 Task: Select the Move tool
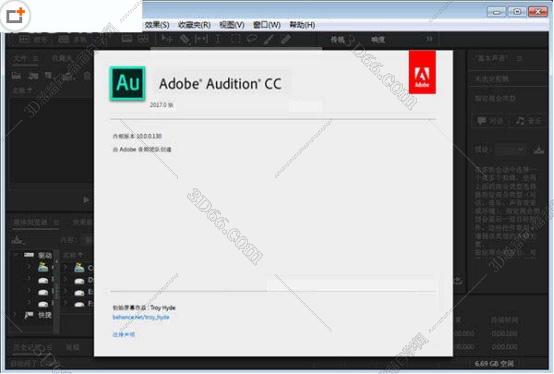point(166,39)
